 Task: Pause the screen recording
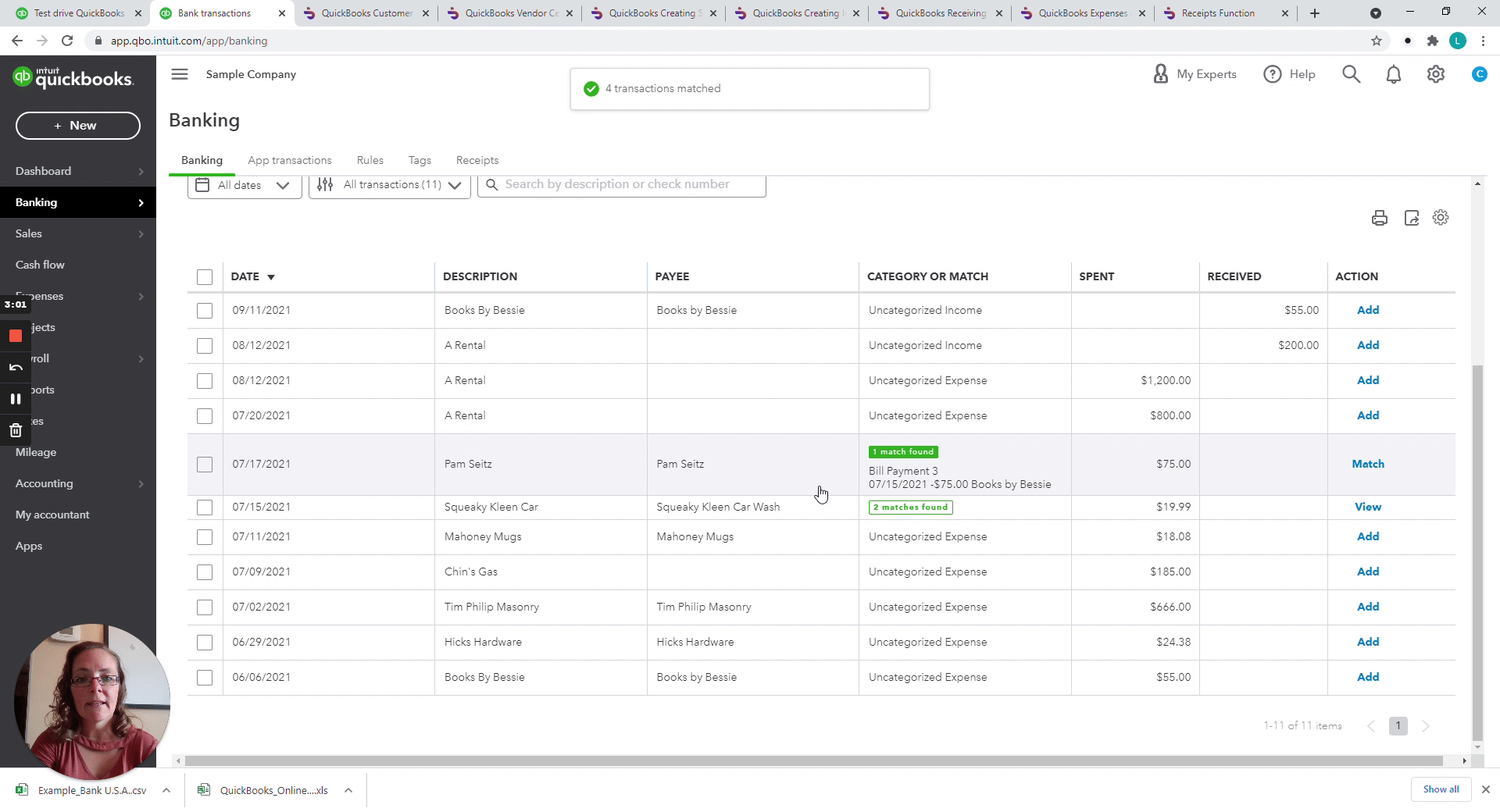(16, 399)
